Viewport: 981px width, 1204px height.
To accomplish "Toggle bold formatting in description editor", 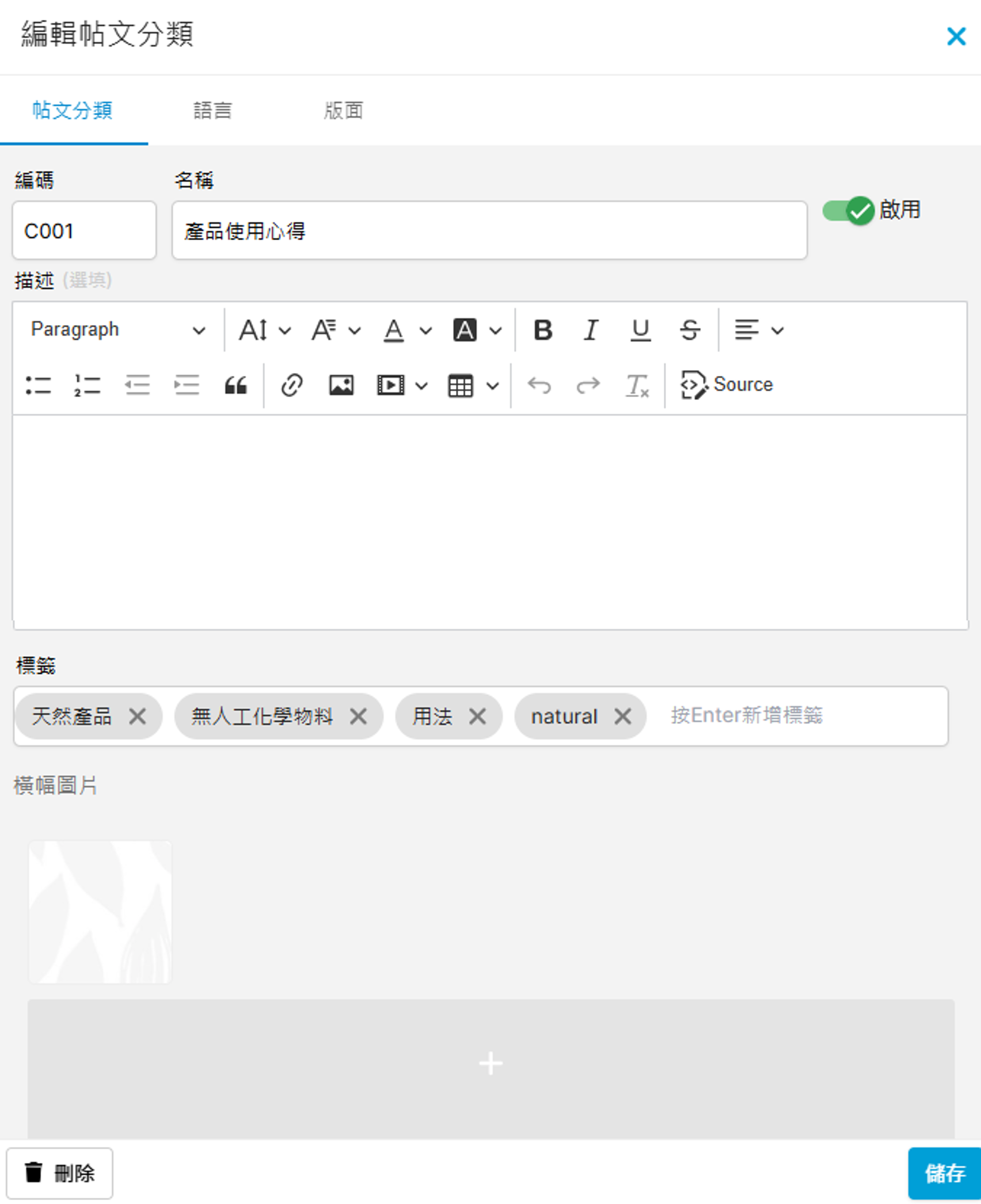I will point(543,330).
